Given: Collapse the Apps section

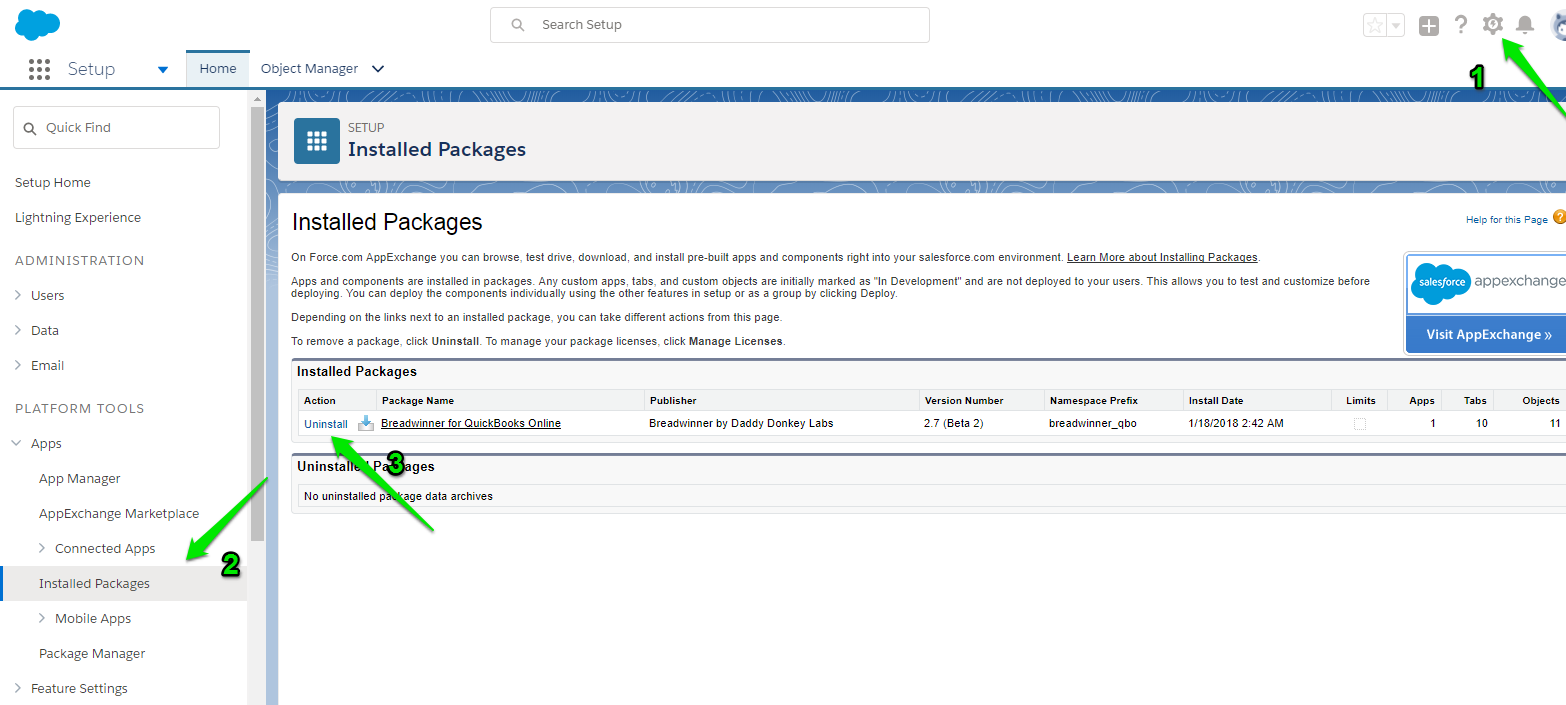Looking at the screenshot, I should (18, 444).
